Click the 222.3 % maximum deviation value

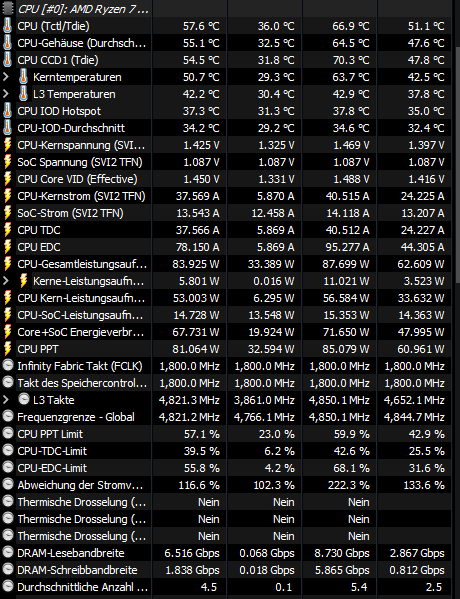pos(348,485)
